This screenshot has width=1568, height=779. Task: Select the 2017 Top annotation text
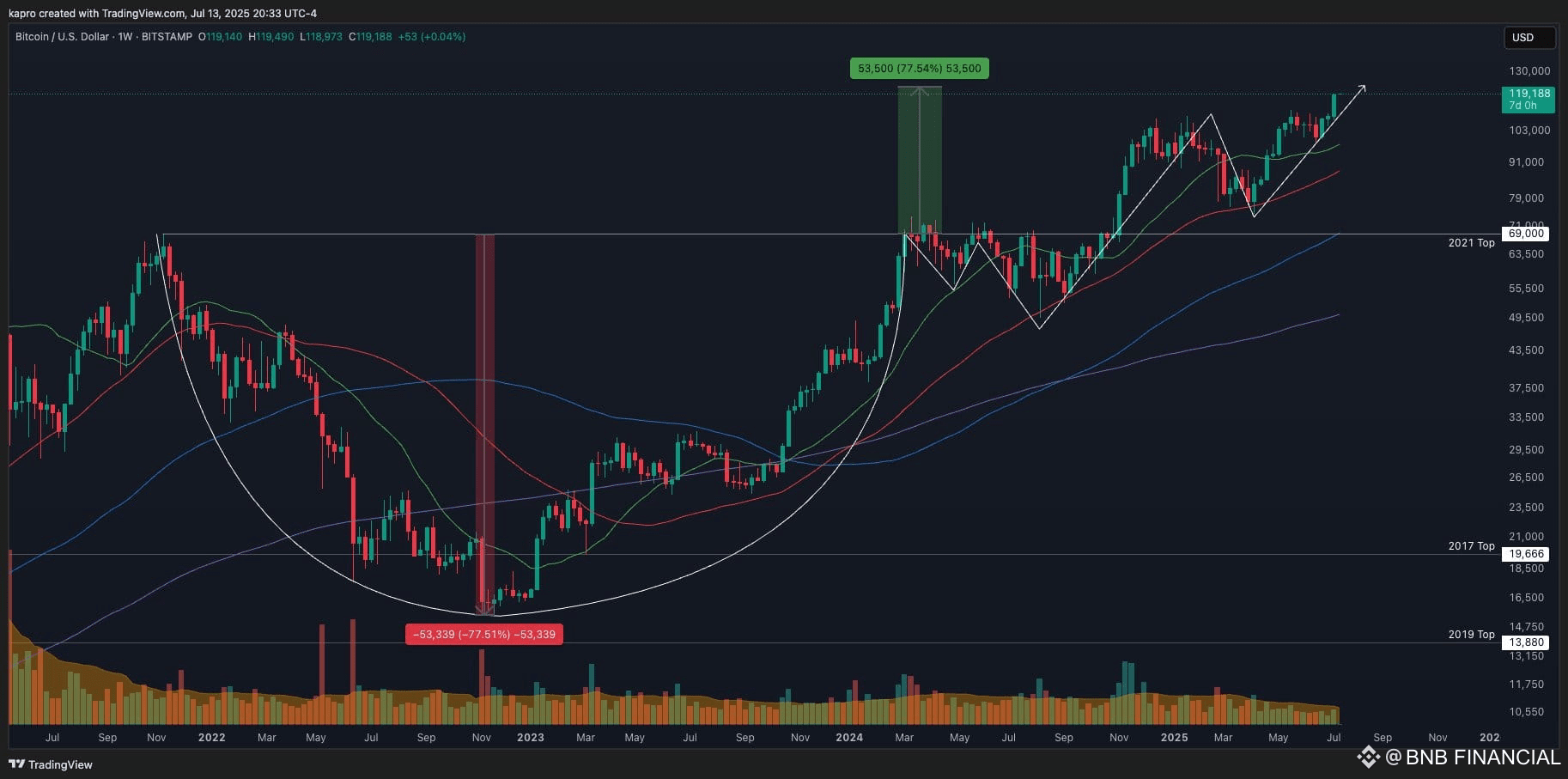[x=1471, y=546]
